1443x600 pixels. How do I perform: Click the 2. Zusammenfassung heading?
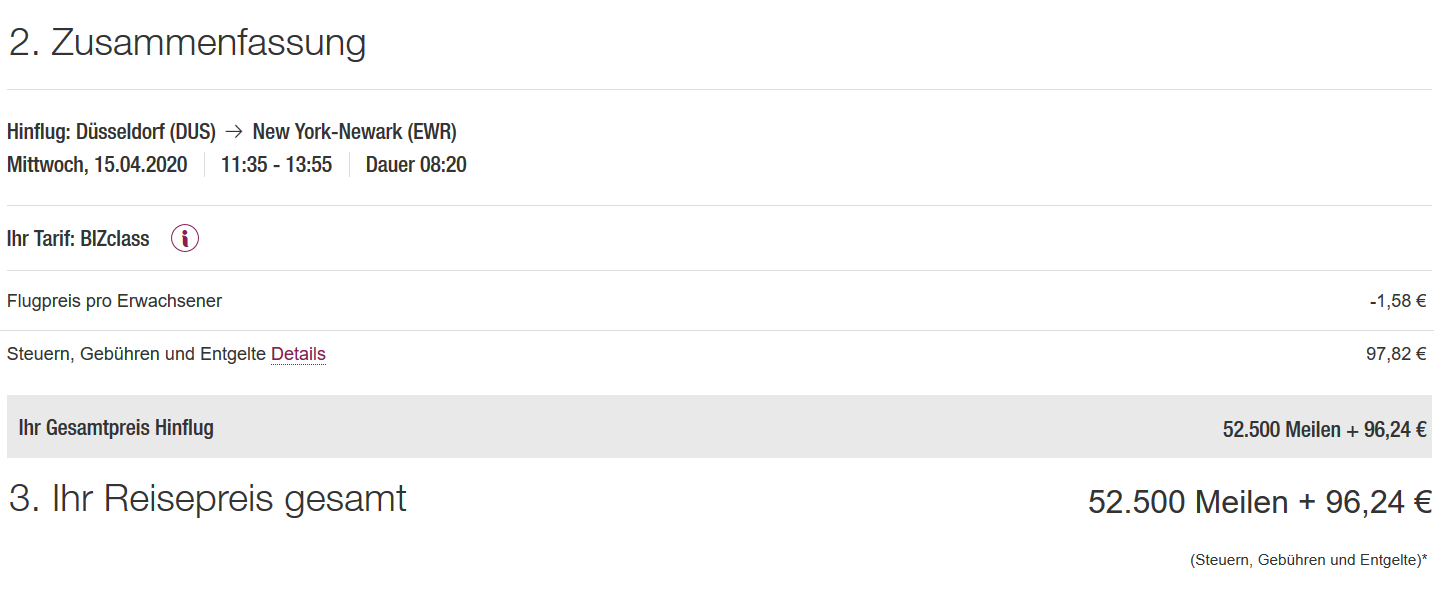[187, 43]
